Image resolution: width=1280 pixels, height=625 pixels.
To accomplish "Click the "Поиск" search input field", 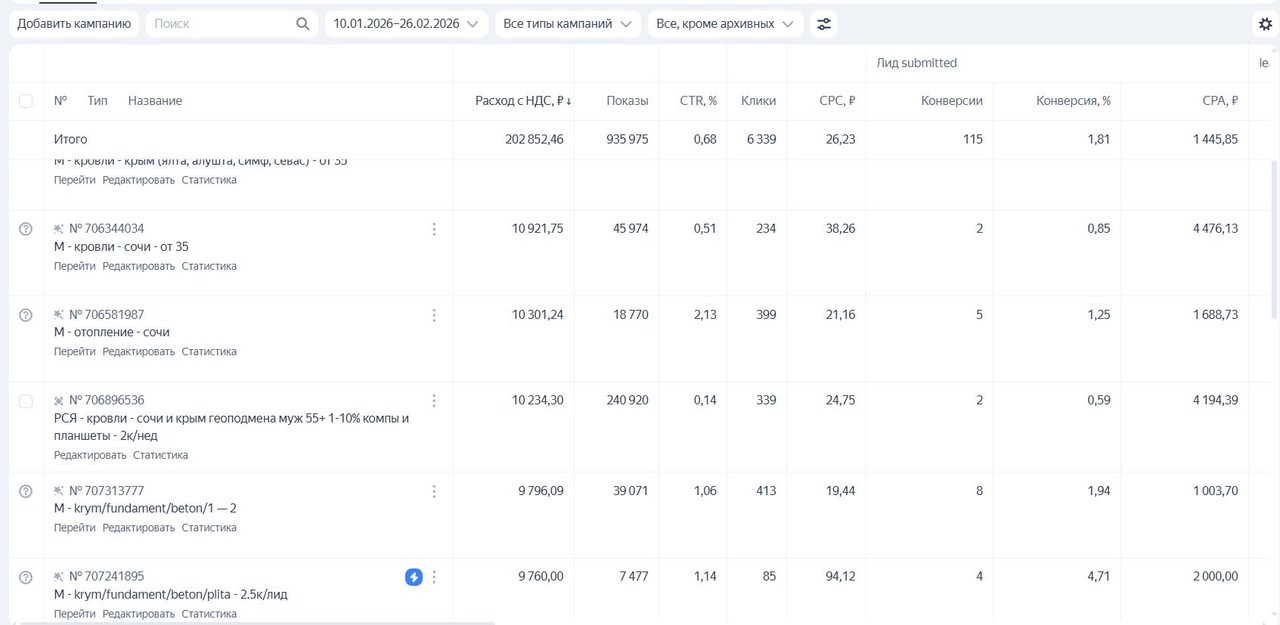I will point(220,24).
